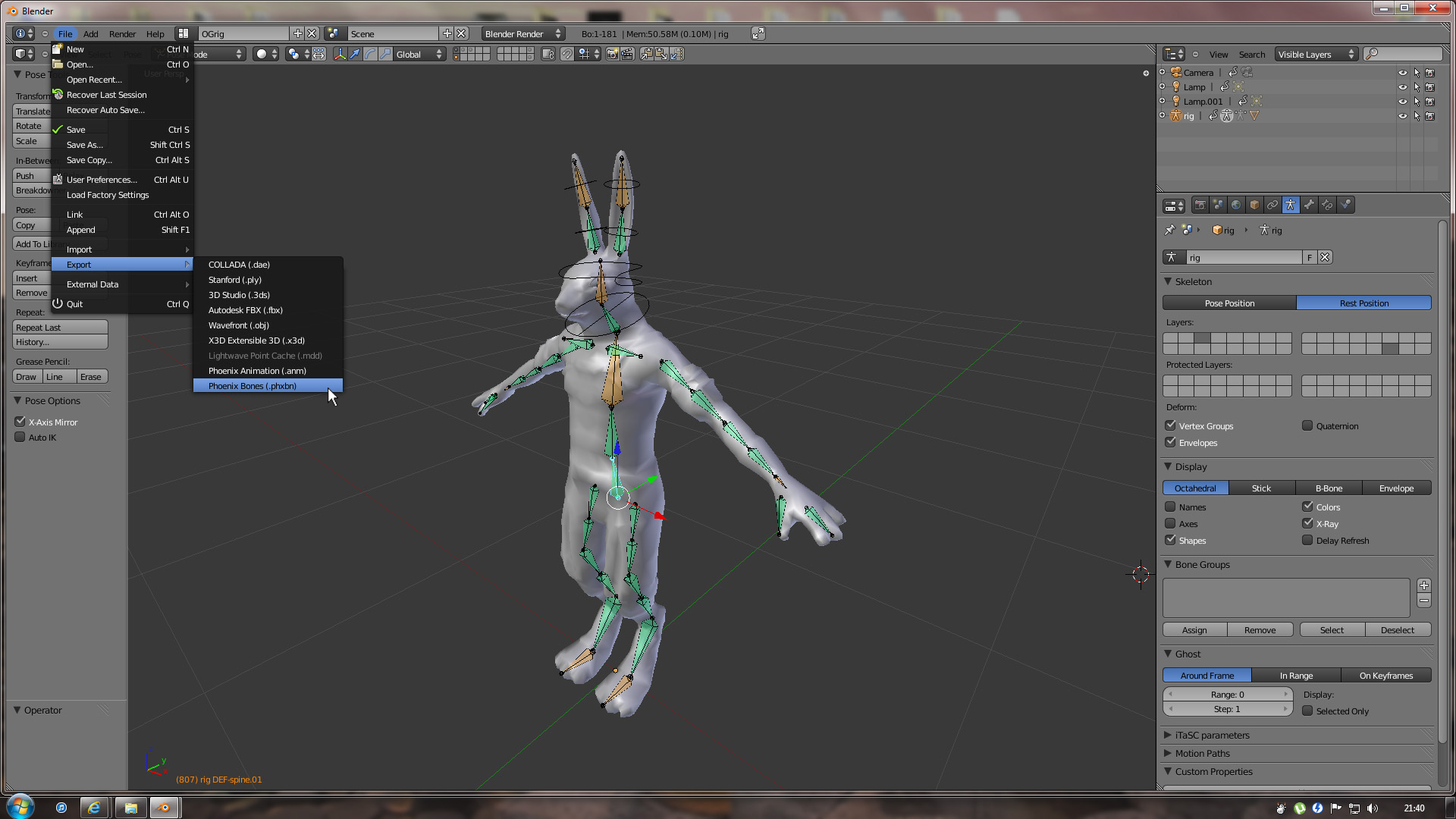Viewport: 1456px width, 819px height.
Task: Click the rig armature name field
Action: (x=1243, y=257)
